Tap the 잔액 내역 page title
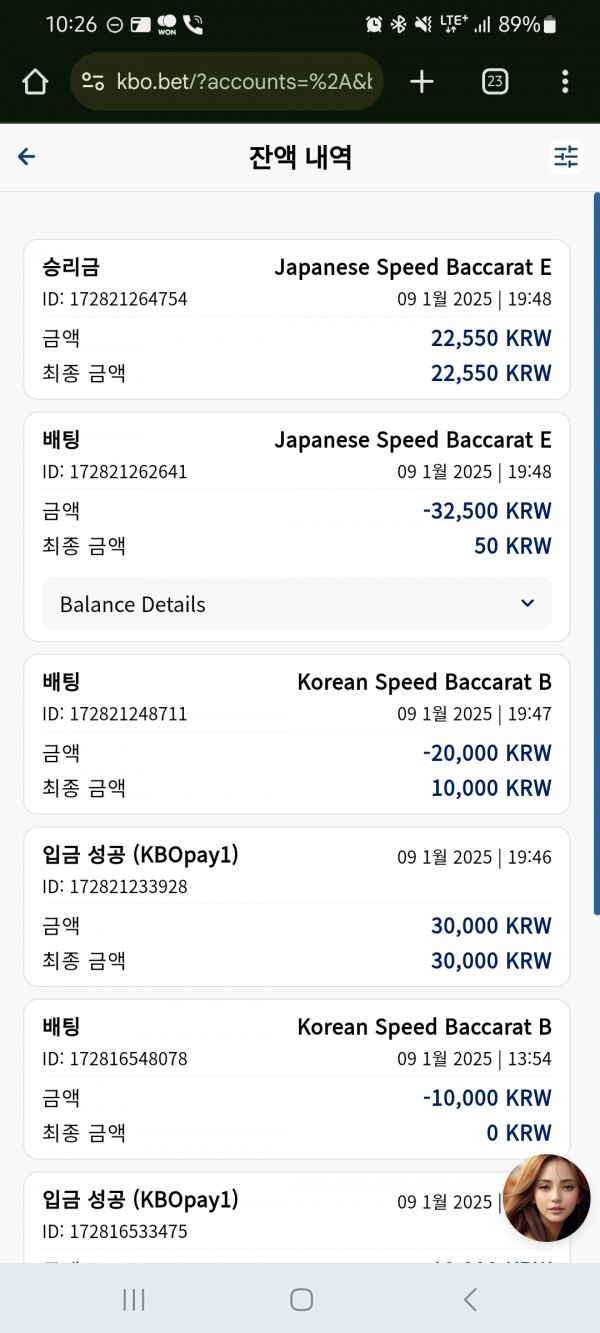 pyautogui.click(x=300, y=157)
